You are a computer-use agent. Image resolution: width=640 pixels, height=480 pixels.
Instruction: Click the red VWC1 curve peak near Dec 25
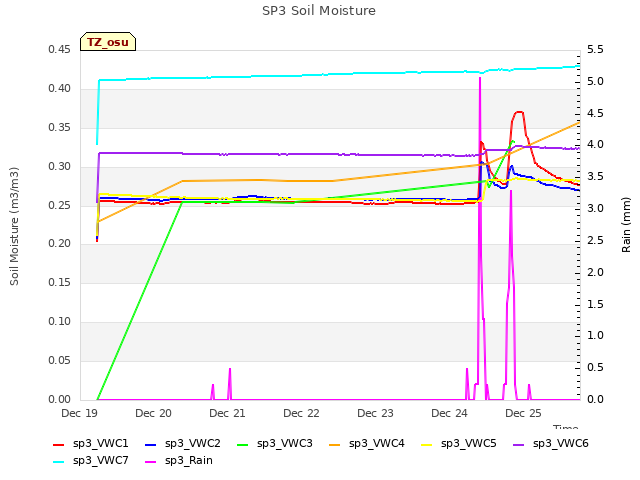point(519,112)
